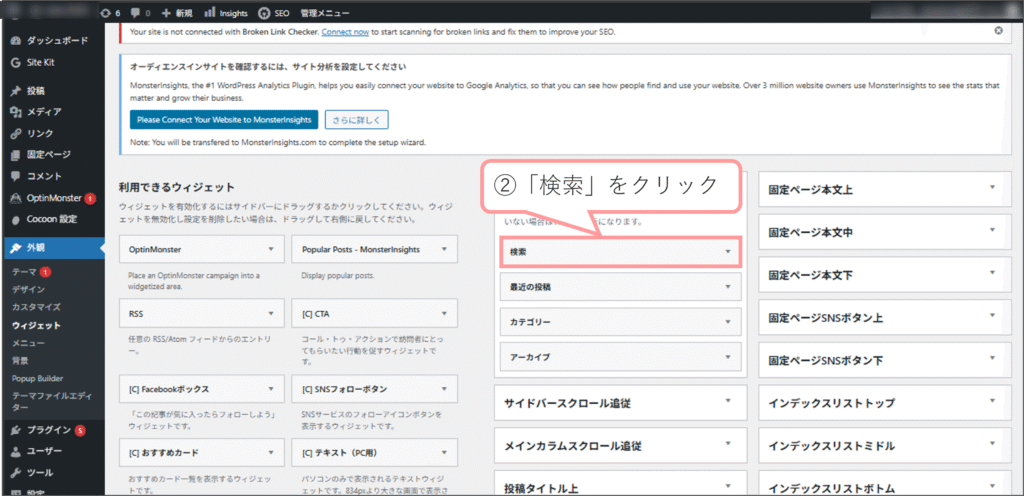The height and width of the screenshot is (496, 1024).
Task: Open 管理メニュー in the admin bar
Action: 325,13
